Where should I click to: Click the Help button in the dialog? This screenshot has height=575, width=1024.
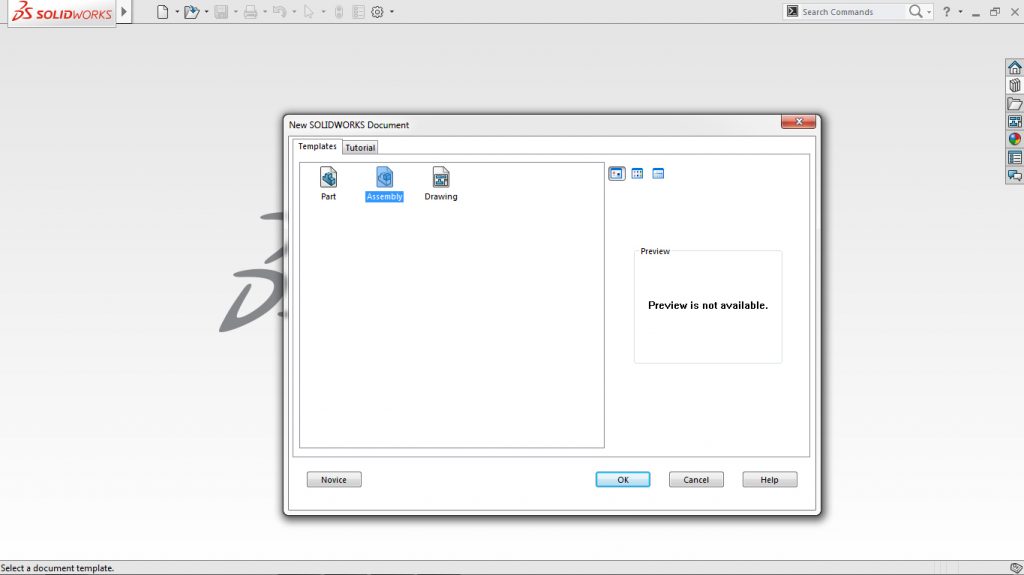click(769, 480)
